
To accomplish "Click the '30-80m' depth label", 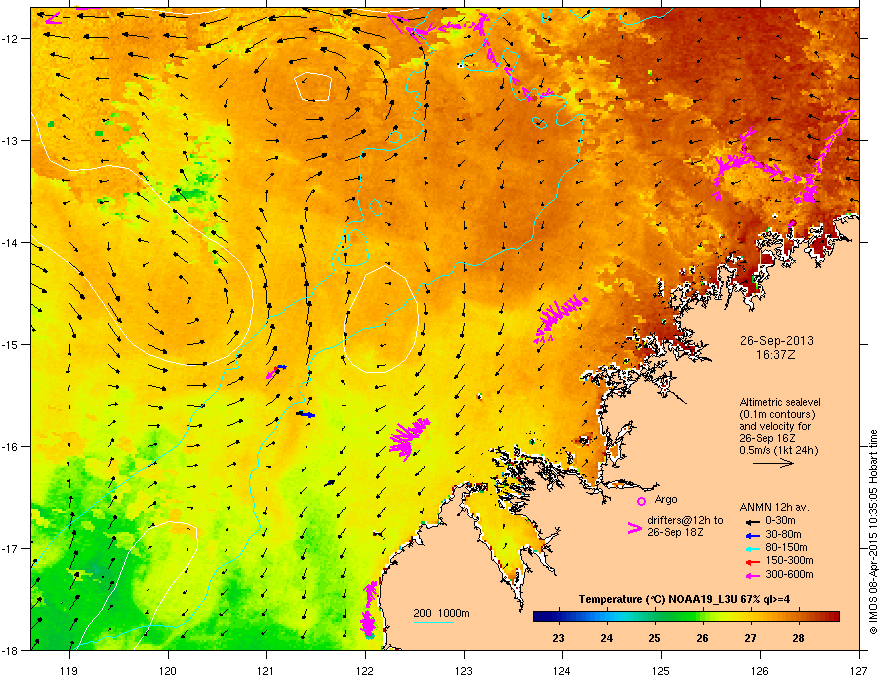I will [783, 534].
